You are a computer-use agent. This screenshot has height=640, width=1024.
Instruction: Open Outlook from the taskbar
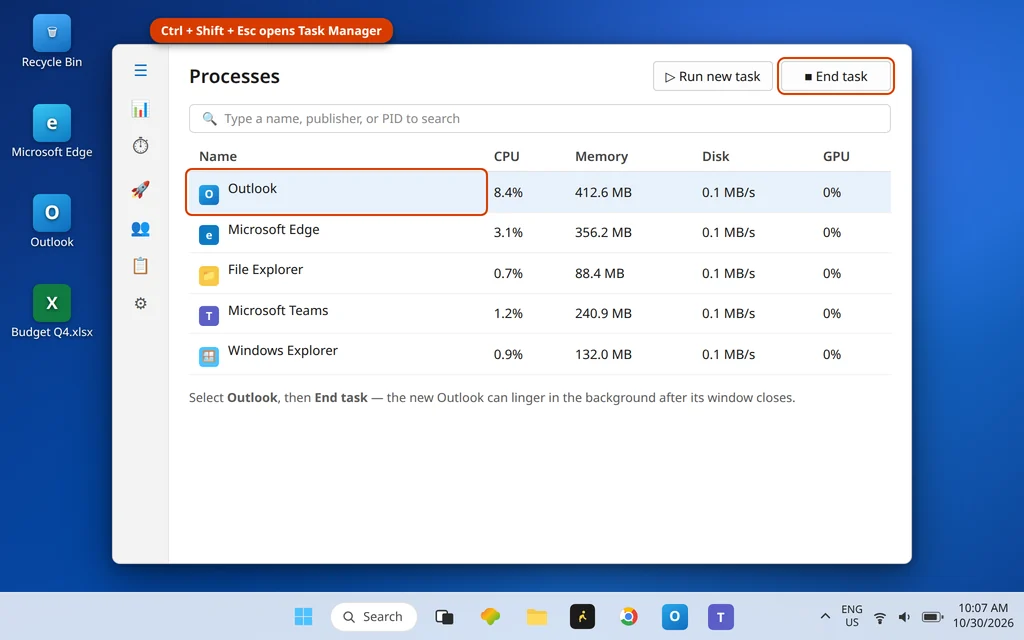tap(675, 616)
